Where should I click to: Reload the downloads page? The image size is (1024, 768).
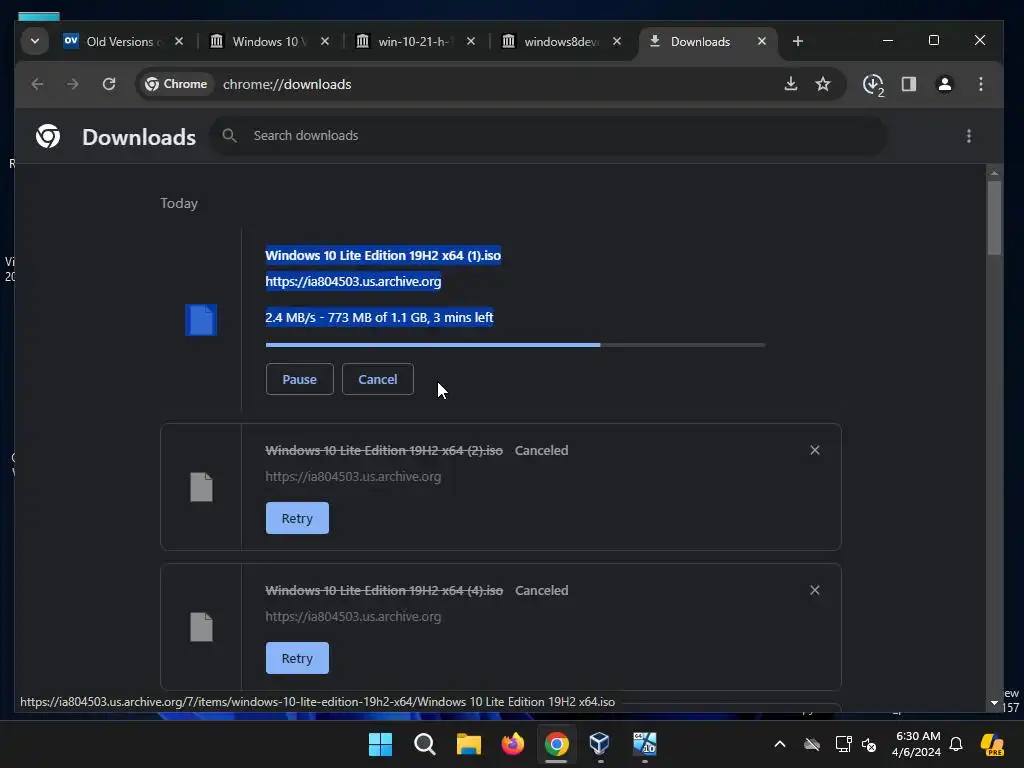[x=109, y=84]
